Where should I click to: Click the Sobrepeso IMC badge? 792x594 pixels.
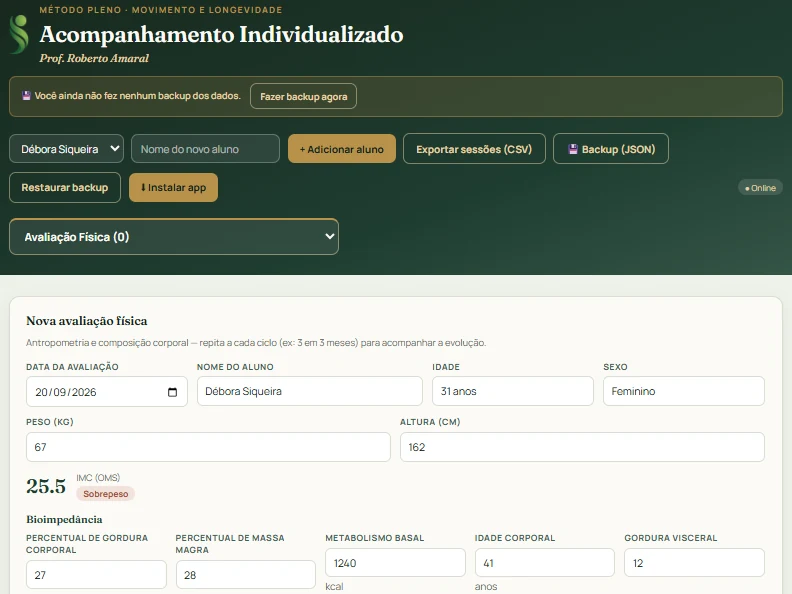coord(106,493)
